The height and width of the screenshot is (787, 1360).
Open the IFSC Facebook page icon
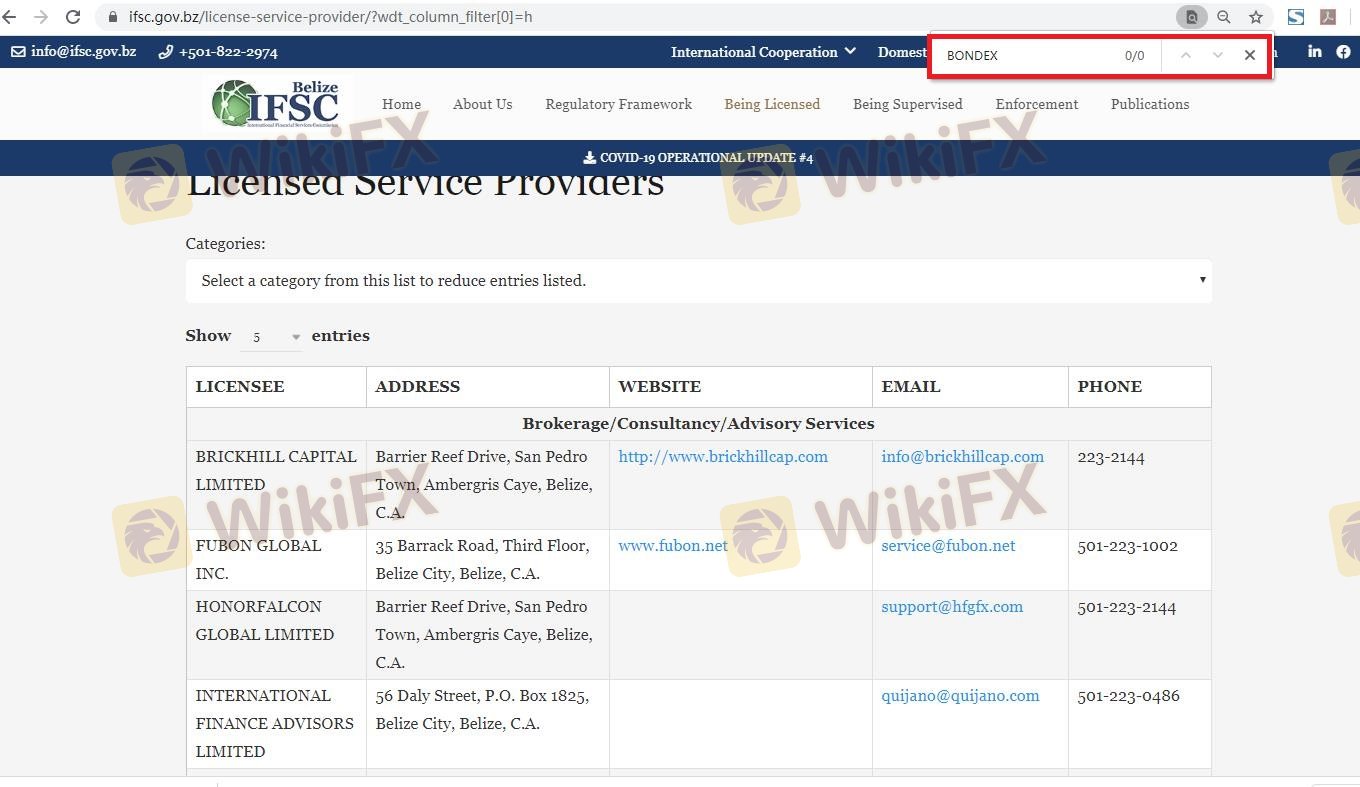click(1343, 52)
